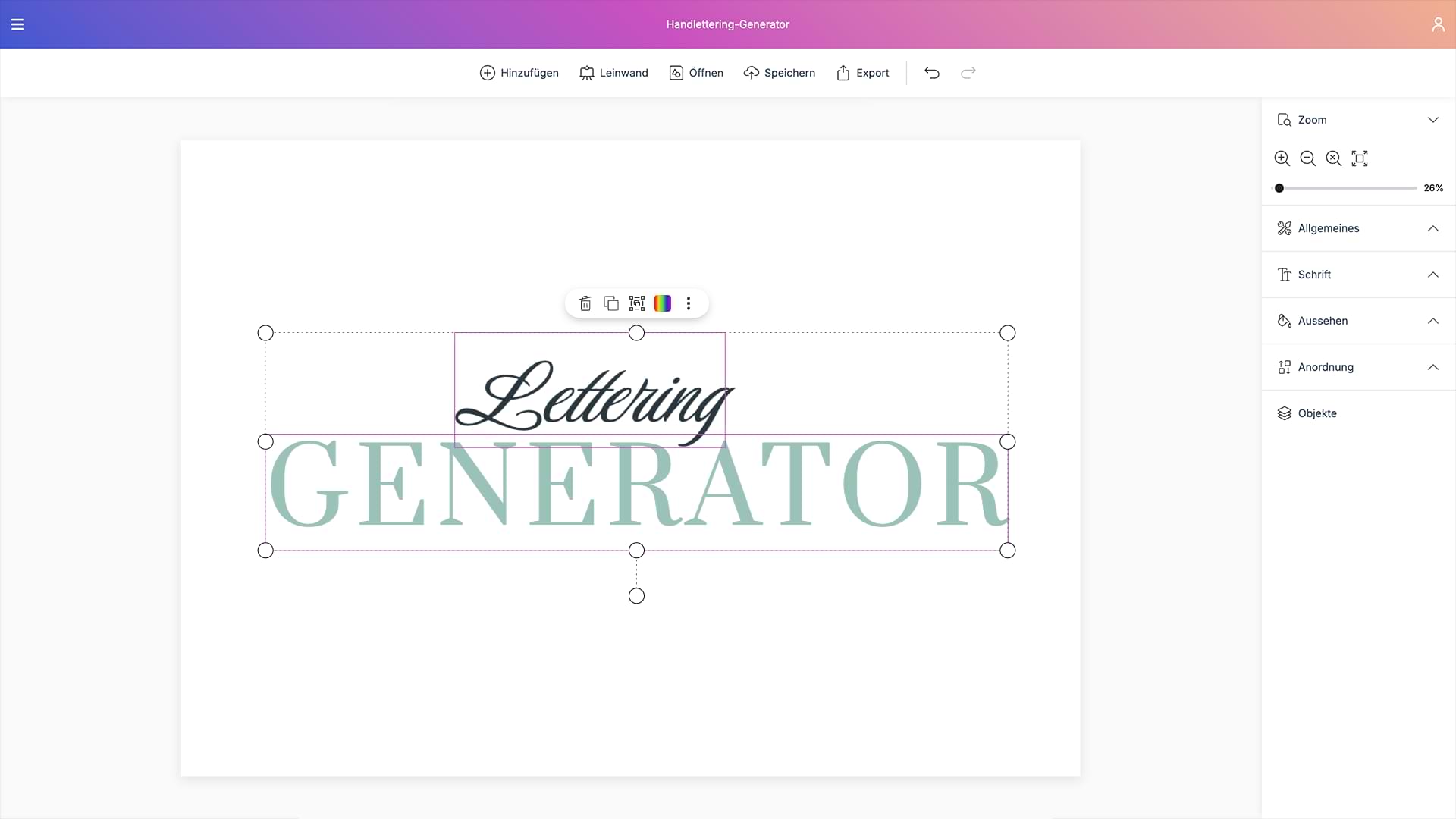Duplicate the selected objects
This screenshot has width=1456, height=819.
point(611,303)
